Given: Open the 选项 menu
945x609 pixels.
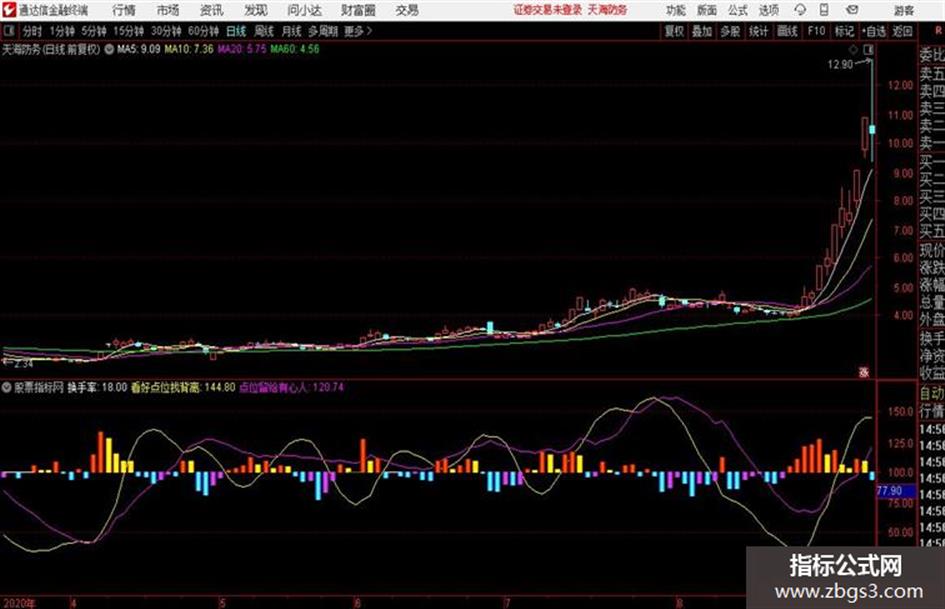Looking at the screenshot, I should (769, 10).
